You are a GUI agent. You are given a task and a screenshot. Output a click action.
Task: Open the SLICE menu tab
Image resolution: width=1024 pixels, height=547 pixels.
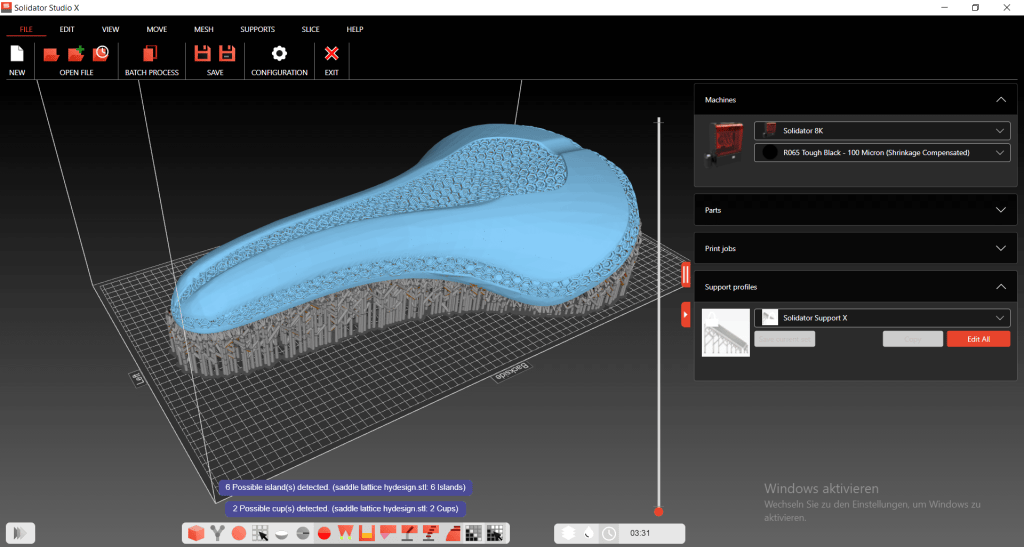[310, 29]
